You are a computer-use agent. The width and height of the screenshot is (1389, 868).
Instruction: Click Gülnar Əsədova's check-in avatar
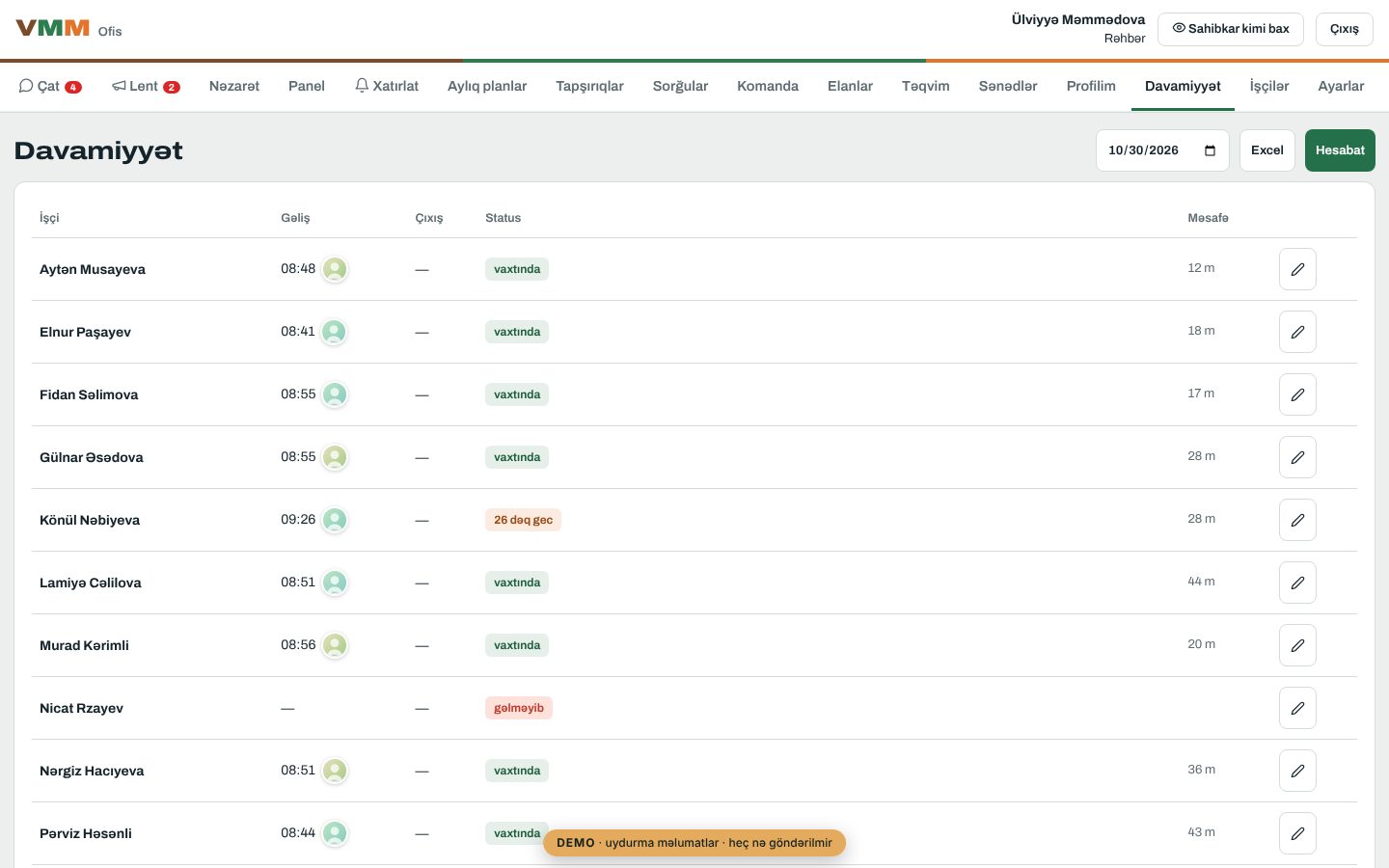pyautogui.click(x=335, y=457)
